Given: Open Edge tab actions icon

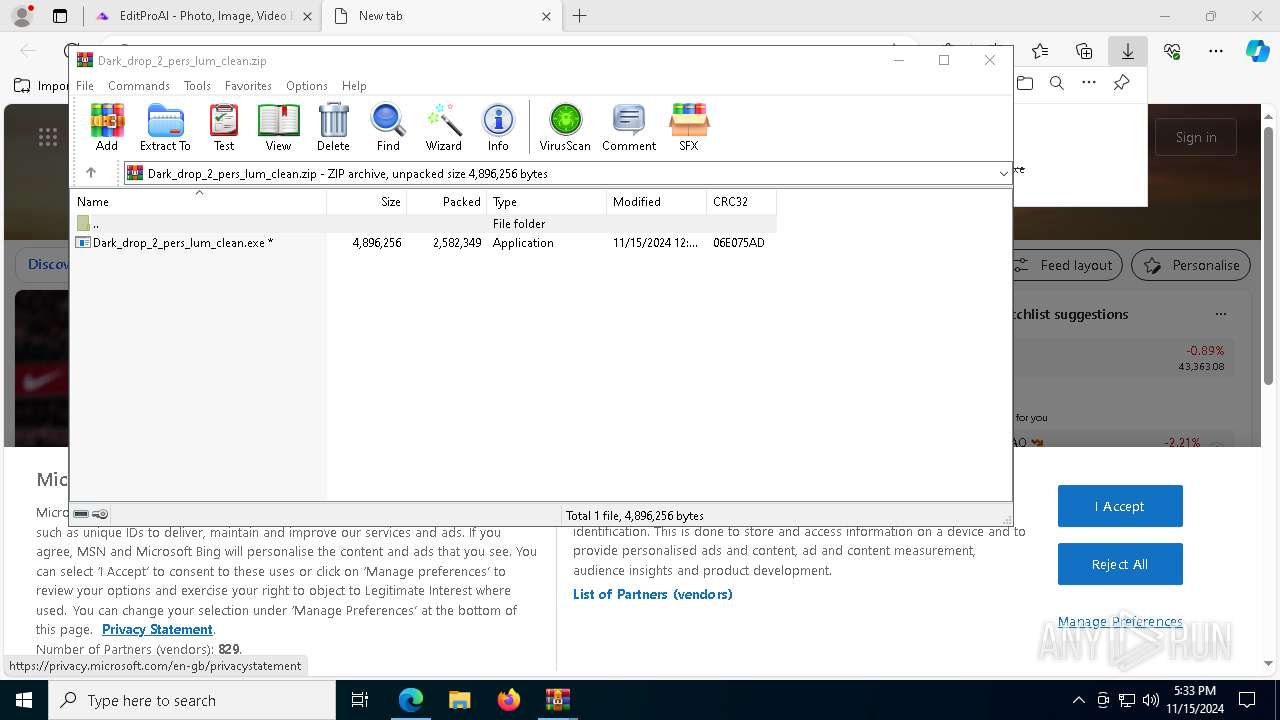Looking at the screenshot, I should [x=60, y=16].
